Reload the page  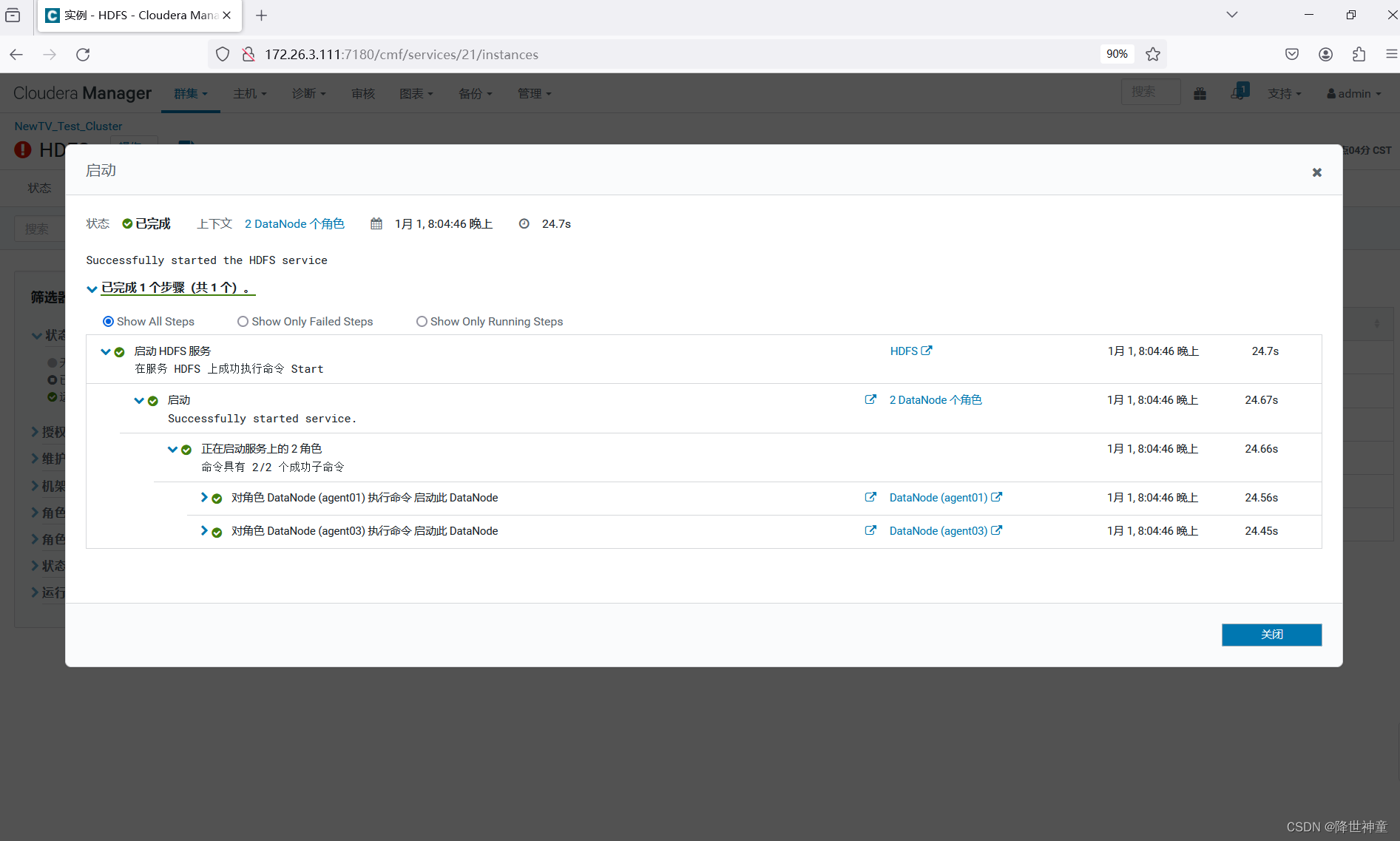(x=83, y=55)
